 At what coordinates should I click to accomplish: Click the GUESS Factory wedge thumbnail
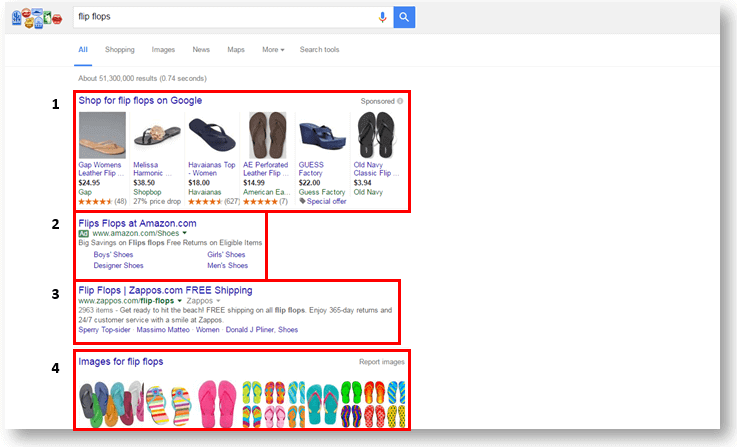click(x=322, y=135)
